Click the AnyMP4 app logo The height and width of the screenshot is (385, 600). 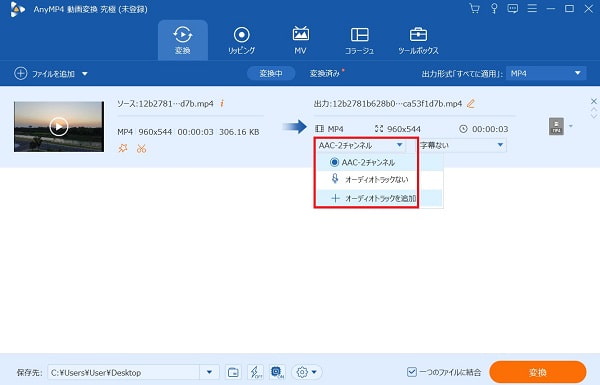[17, 9]
